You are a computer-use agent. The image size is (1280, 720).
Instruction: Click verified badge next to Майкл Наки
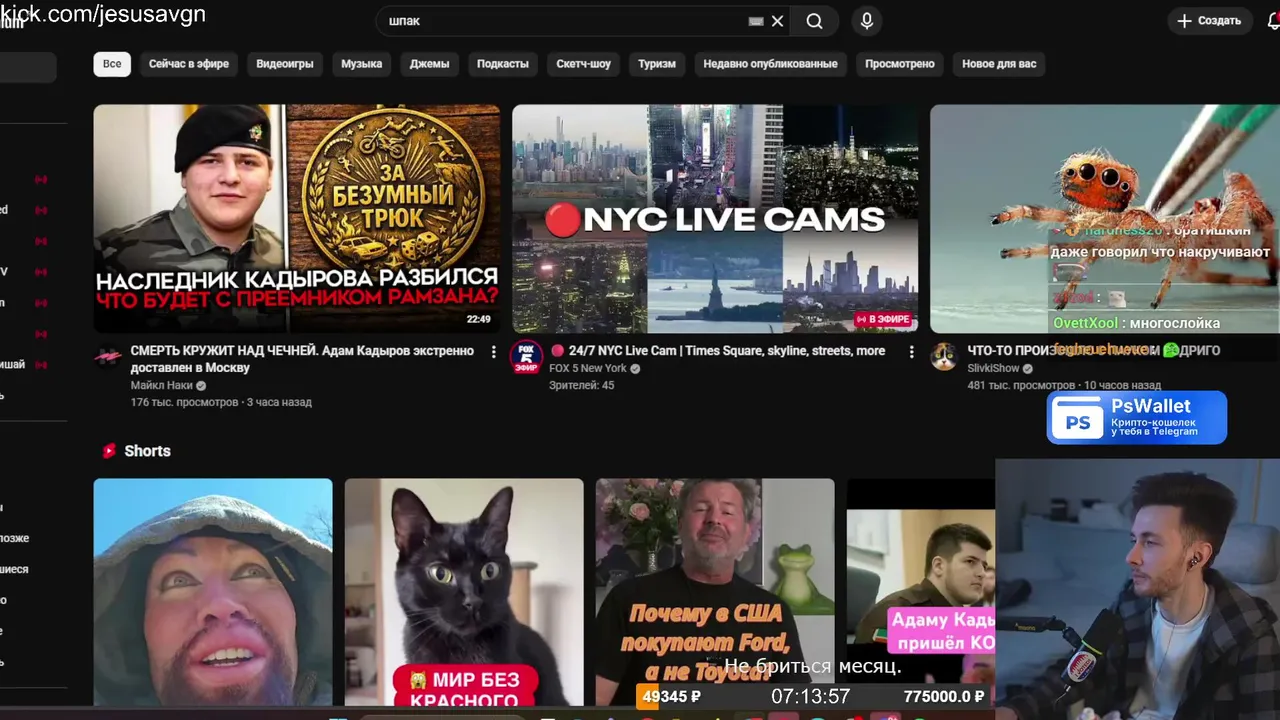(201, 386)
